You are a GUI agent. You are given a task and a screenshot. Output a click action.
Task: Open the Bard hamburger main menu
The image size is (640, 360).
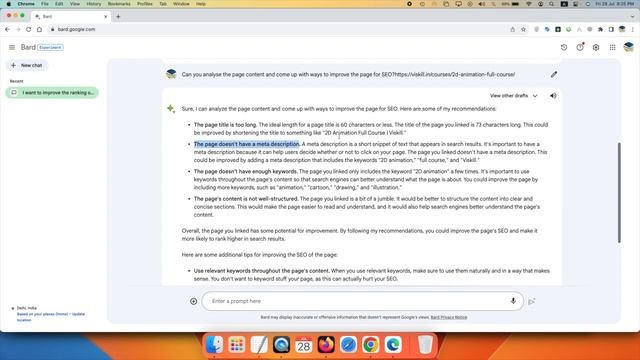click(x=12, y=47)
